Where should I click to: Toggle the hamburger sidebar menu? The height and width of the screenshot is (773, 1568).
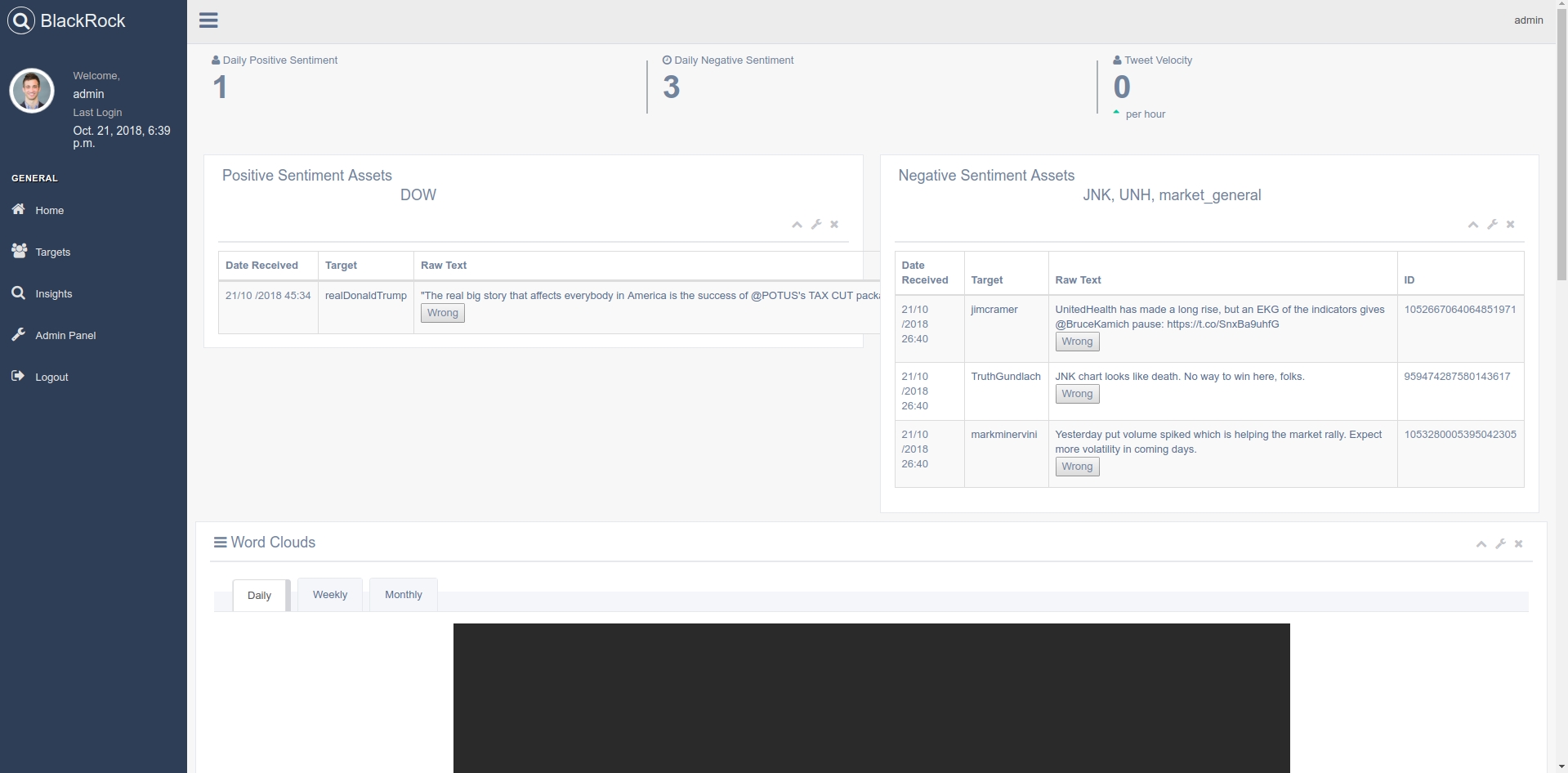click(208, 20)
